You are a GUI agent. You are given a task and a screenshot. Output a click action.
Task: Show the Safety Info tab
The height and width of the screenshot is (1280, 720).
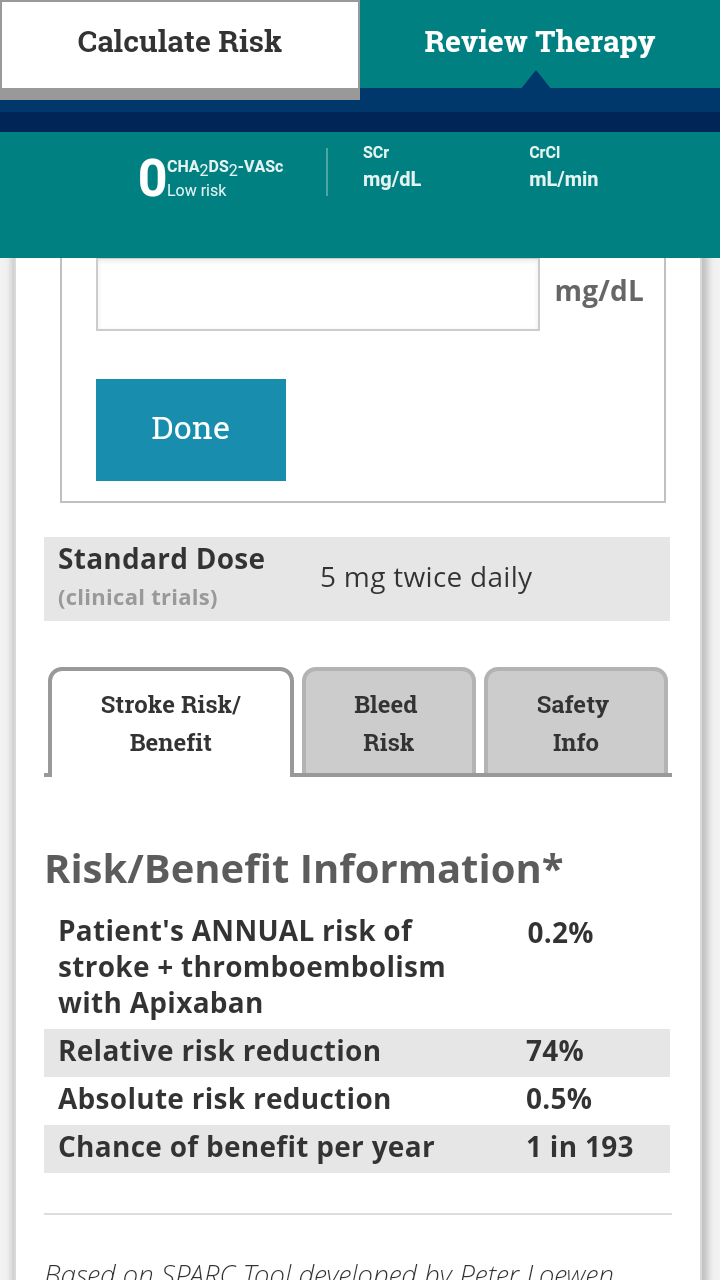click(575, 723)
